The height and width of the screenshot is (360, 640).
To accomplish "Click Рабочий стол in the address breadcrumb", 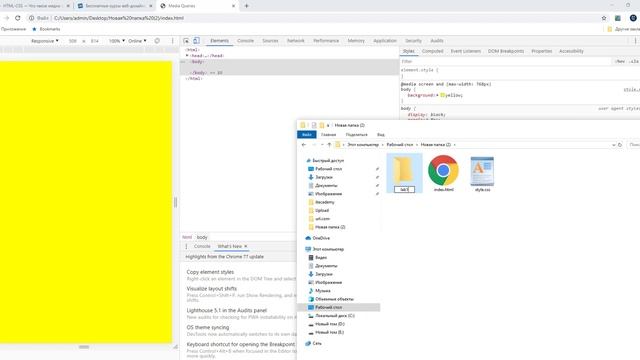I will pos(400,145).
